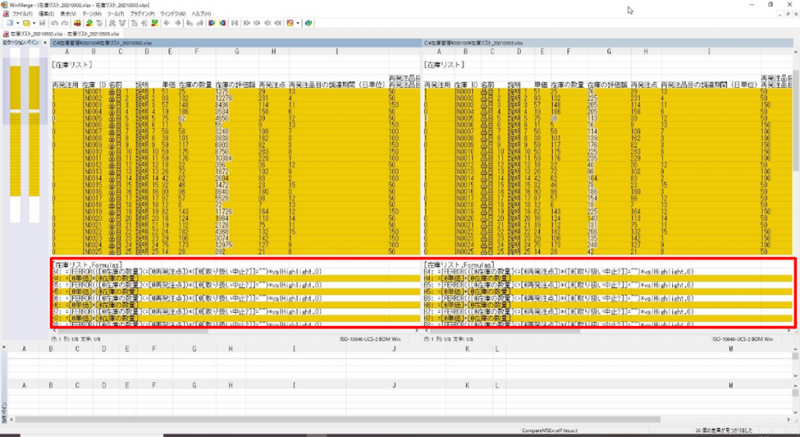Click column header I in right pane
This screenshot has height=437, width=800.
pyautogui.click(x=709, y=52)
